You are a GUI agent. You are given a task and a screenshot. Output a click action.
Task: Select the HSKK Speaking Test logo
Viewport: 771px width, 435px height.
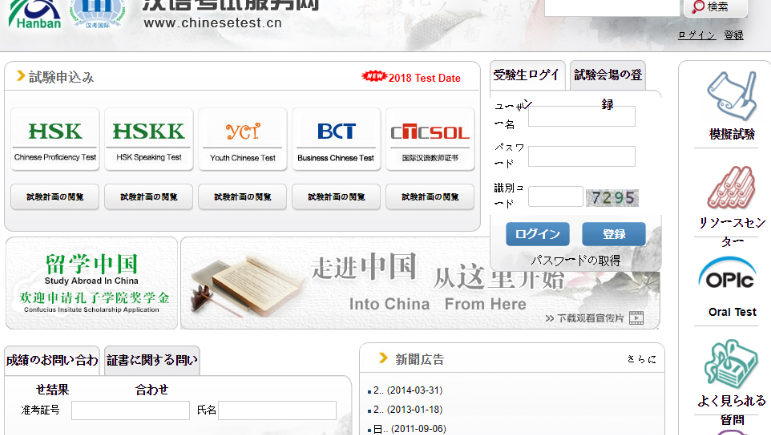148,140
